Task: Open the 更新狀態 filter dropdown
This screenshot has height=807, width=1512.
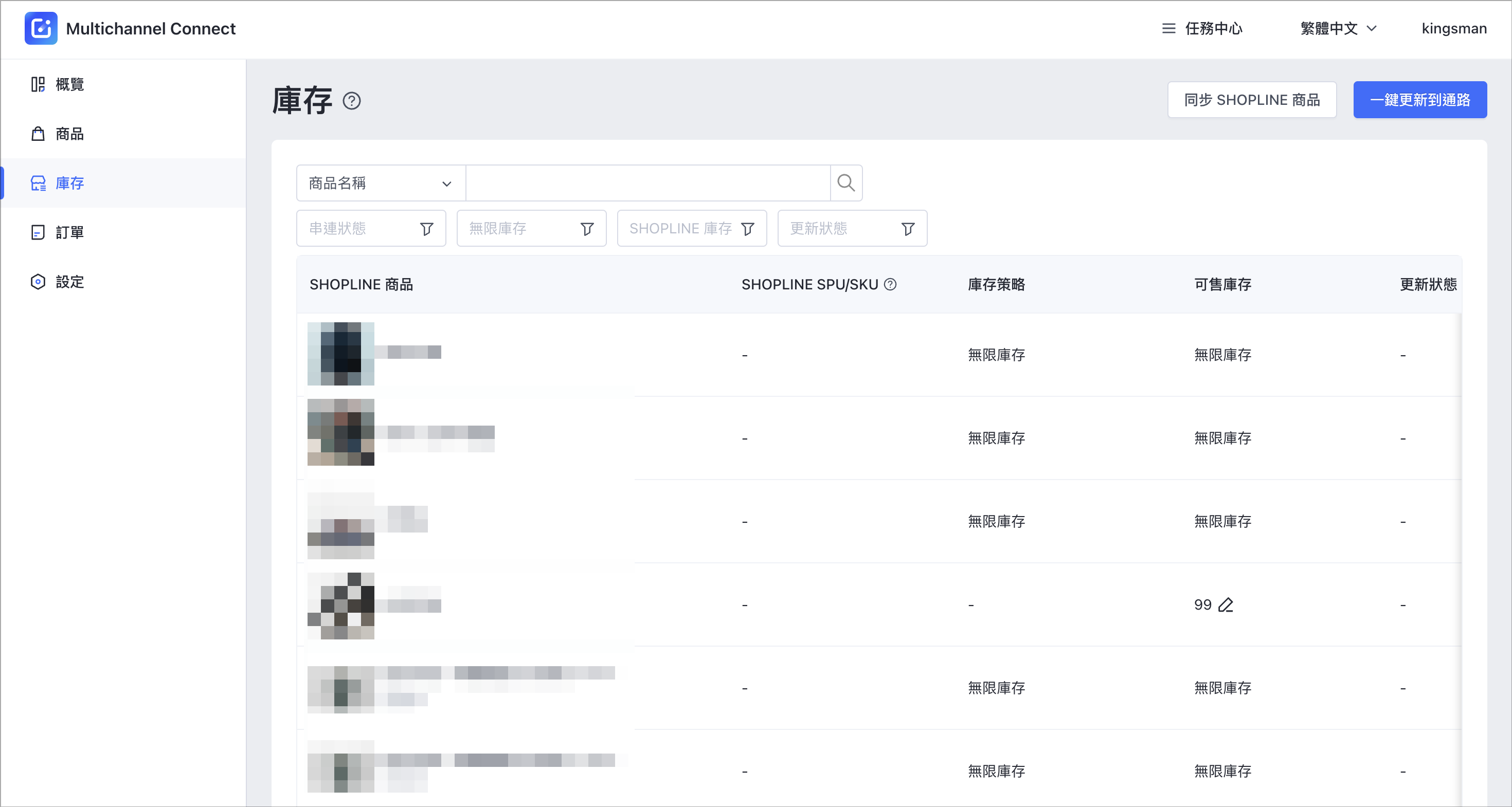Action: [x=852, y=228]
